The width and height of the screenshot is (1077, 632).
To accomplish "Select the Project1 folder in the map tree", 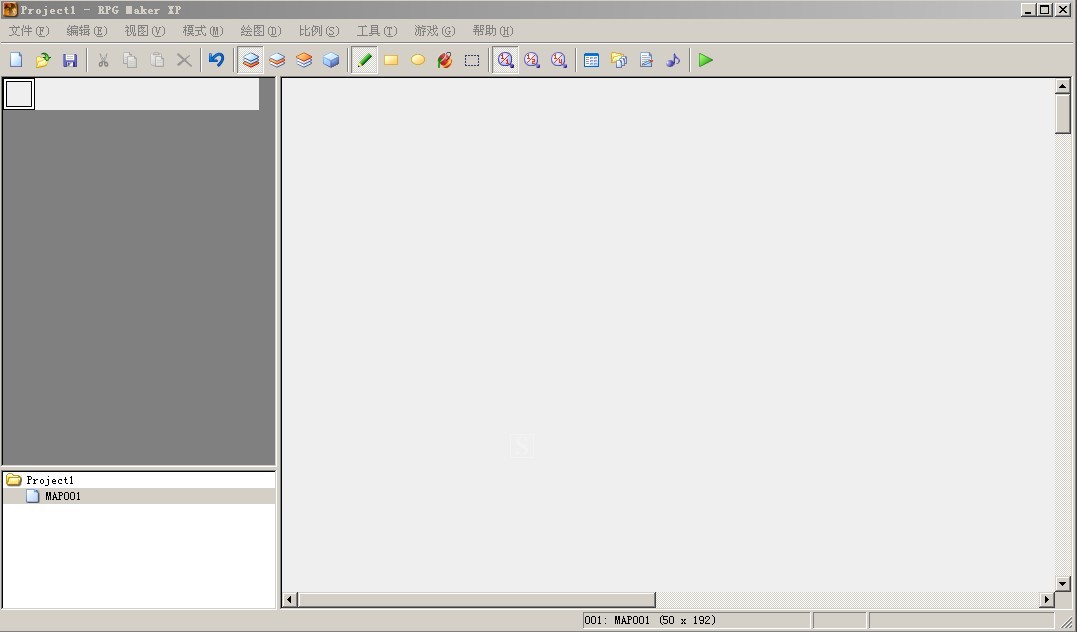I will (49, 480).
